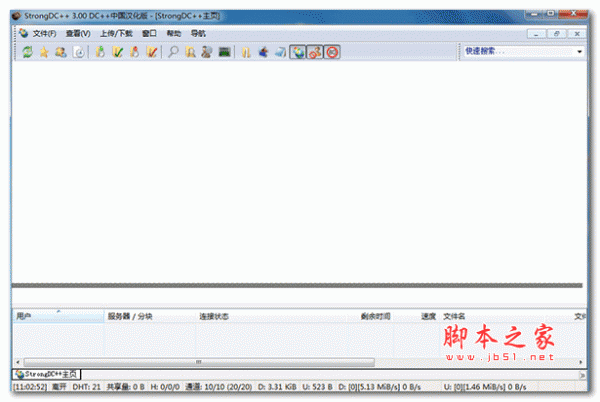The width and height of the screenshot is (600, 402).
Task: Click the download speed limit 5.13 MiB/s entry
Action: (379, 387)
